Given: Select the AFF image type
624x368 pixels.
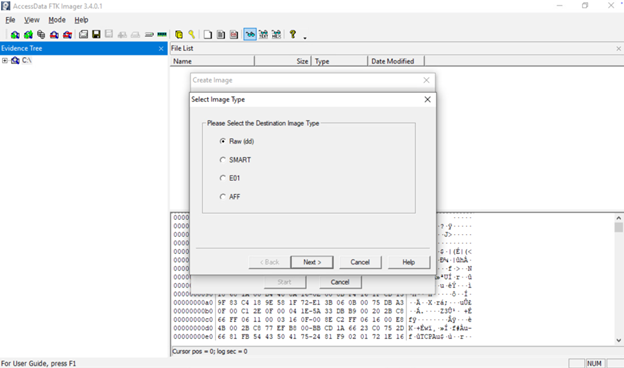Looking at the screenshot, I should coord(230,197).
